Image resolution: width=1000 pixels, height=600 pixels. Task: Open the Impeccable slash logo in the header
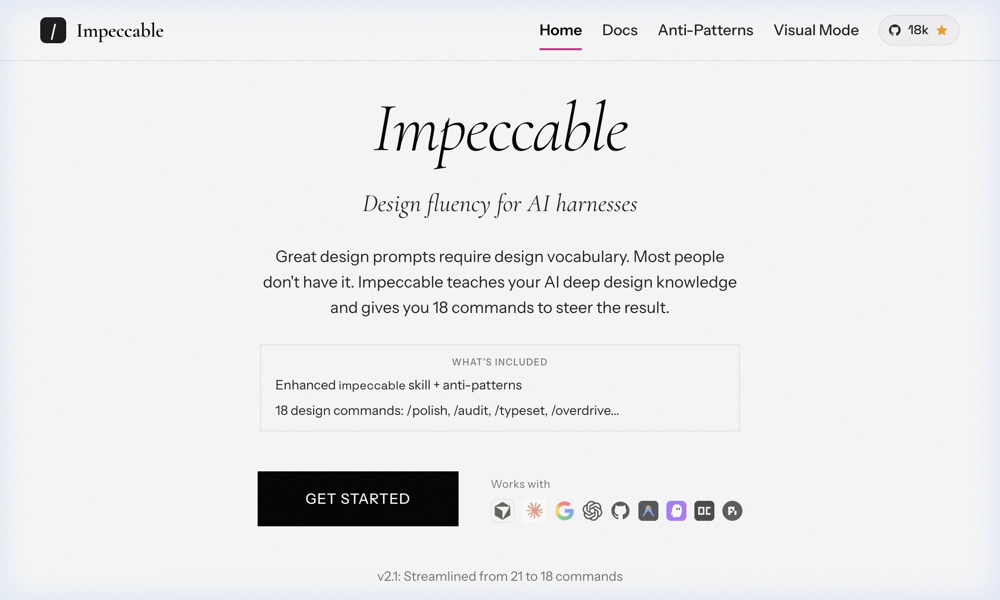52,30
